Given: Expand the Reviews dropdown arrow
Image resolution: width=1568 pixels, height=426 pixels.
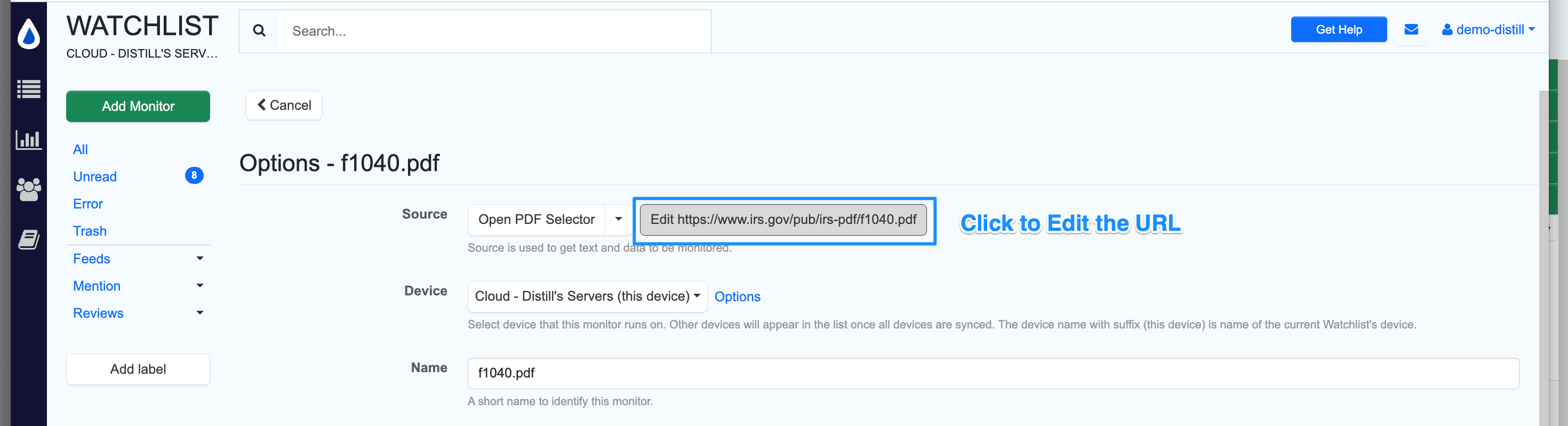Looking at the screenshot, I should pos(199,313).
